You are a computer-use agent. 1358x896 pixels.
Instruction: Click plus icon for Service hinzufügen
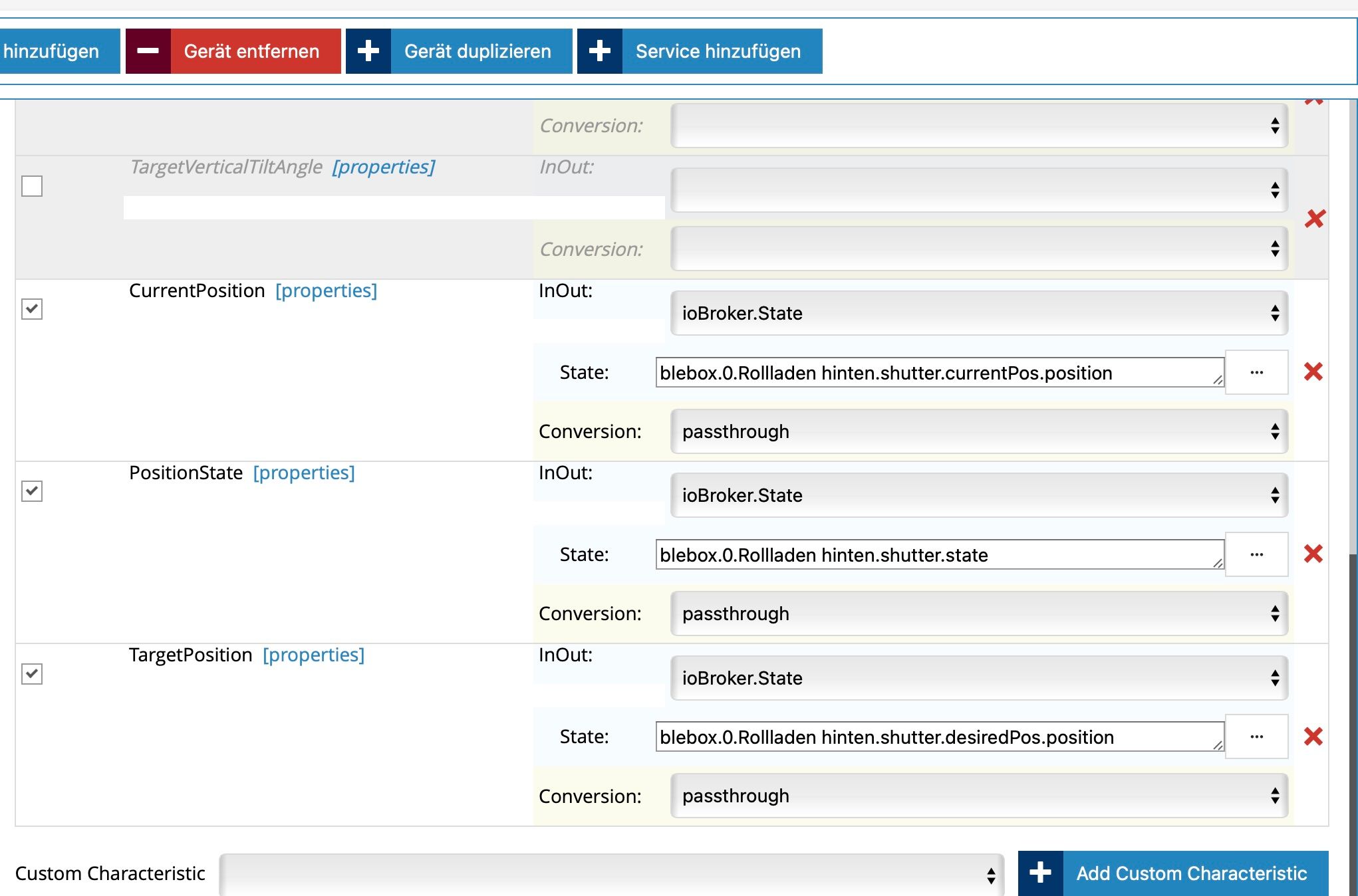click(599, 51)
